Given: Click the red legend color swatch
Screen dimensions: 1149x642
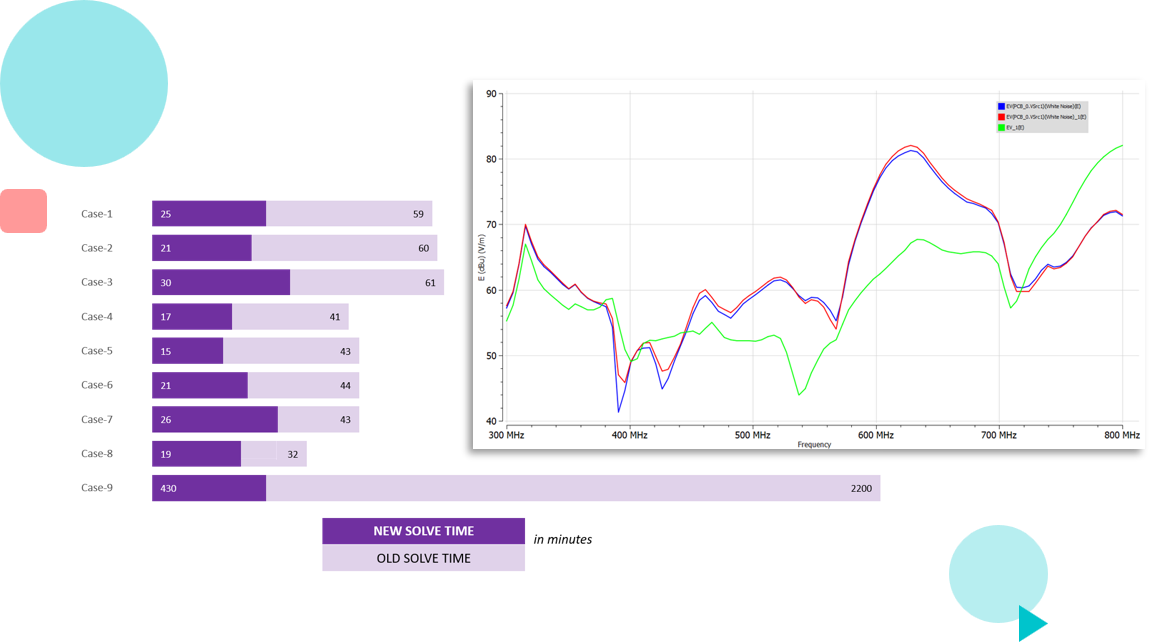Looking at the screenshot, I should pos(1001,117).
